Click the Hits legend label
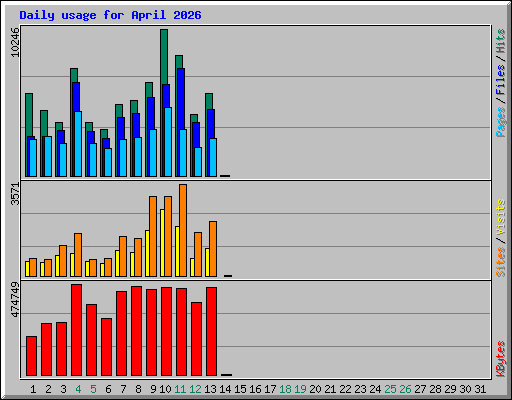This screenshot has width=512, height=400. [501, 41]
